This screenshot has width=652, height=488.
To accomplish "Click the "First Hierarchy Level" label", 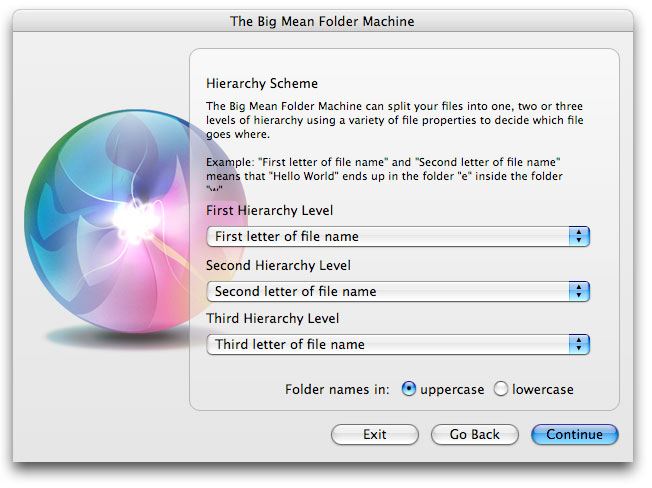I will click(270, 212).
